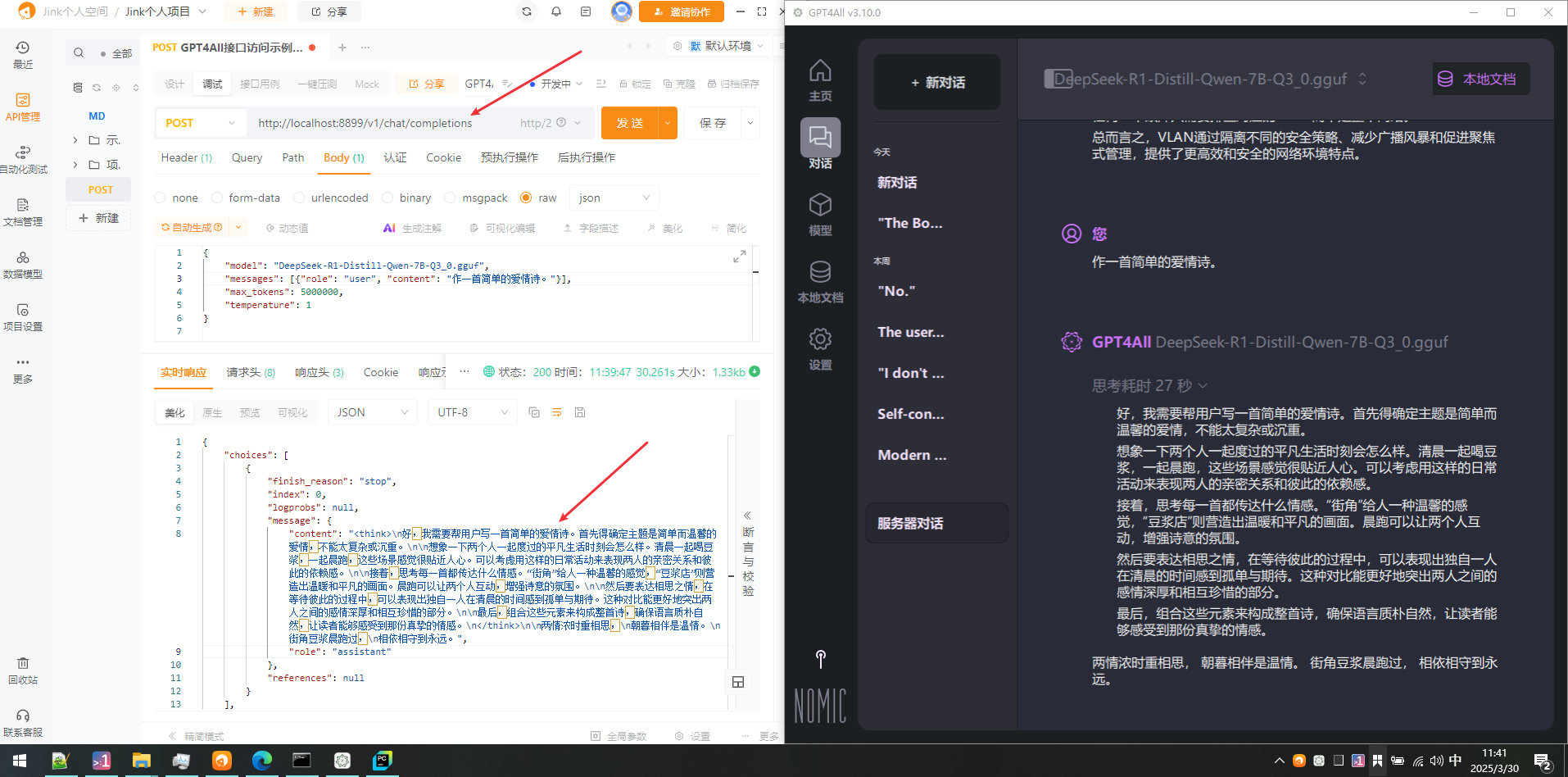Open the GPT4All model selector dropdown

click(x=1206, y=79)
